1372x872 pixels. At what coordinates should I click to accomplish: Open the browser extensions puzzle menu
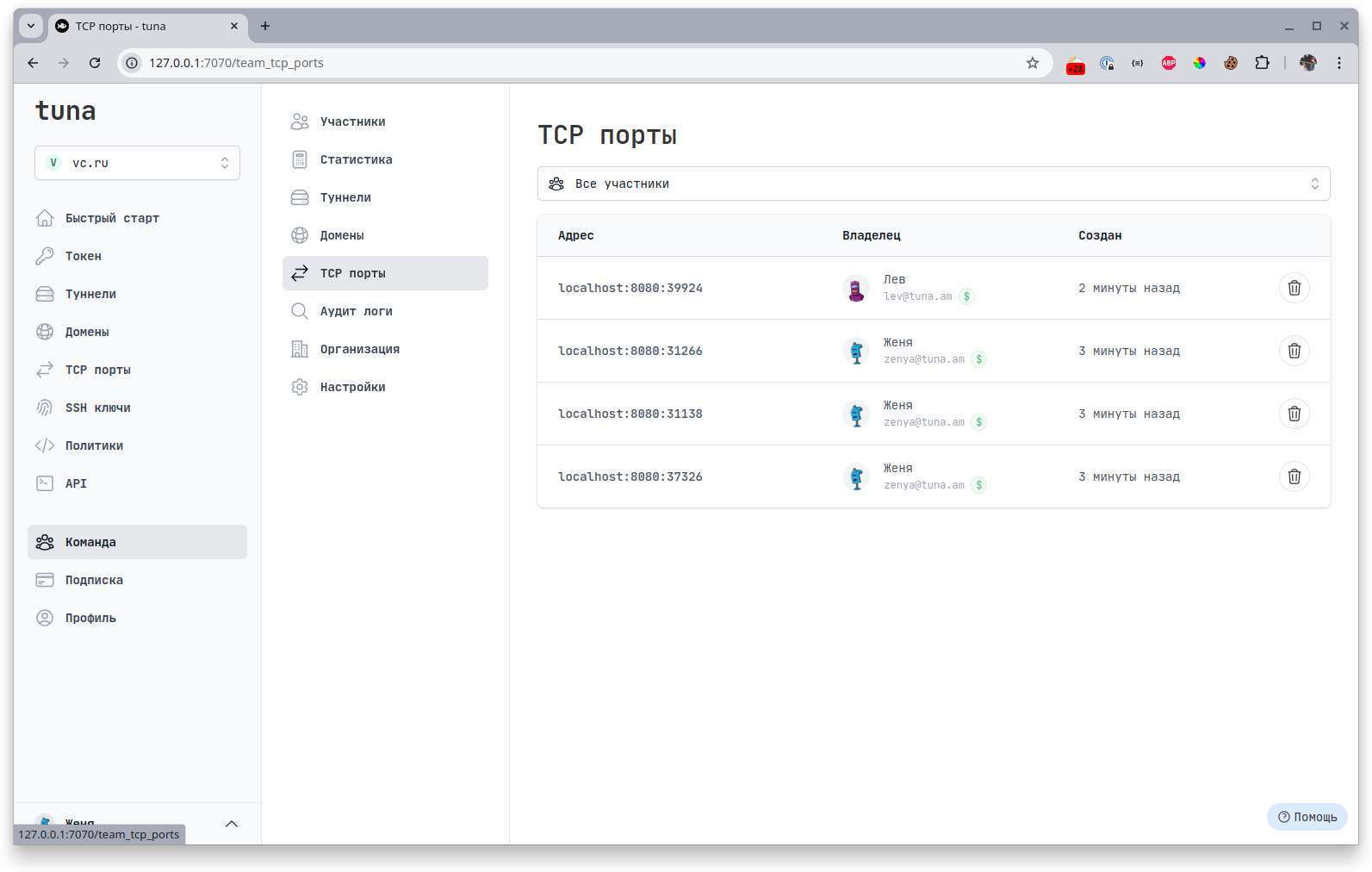[1262, 63]
